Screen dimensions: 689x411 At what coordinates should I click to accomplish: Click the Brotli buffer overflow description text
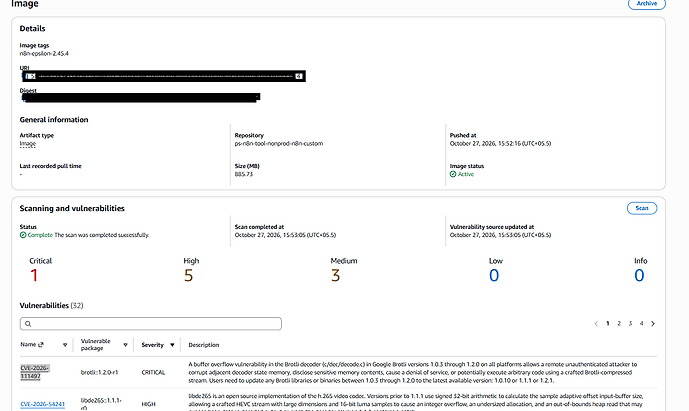(x=413, y=372)
